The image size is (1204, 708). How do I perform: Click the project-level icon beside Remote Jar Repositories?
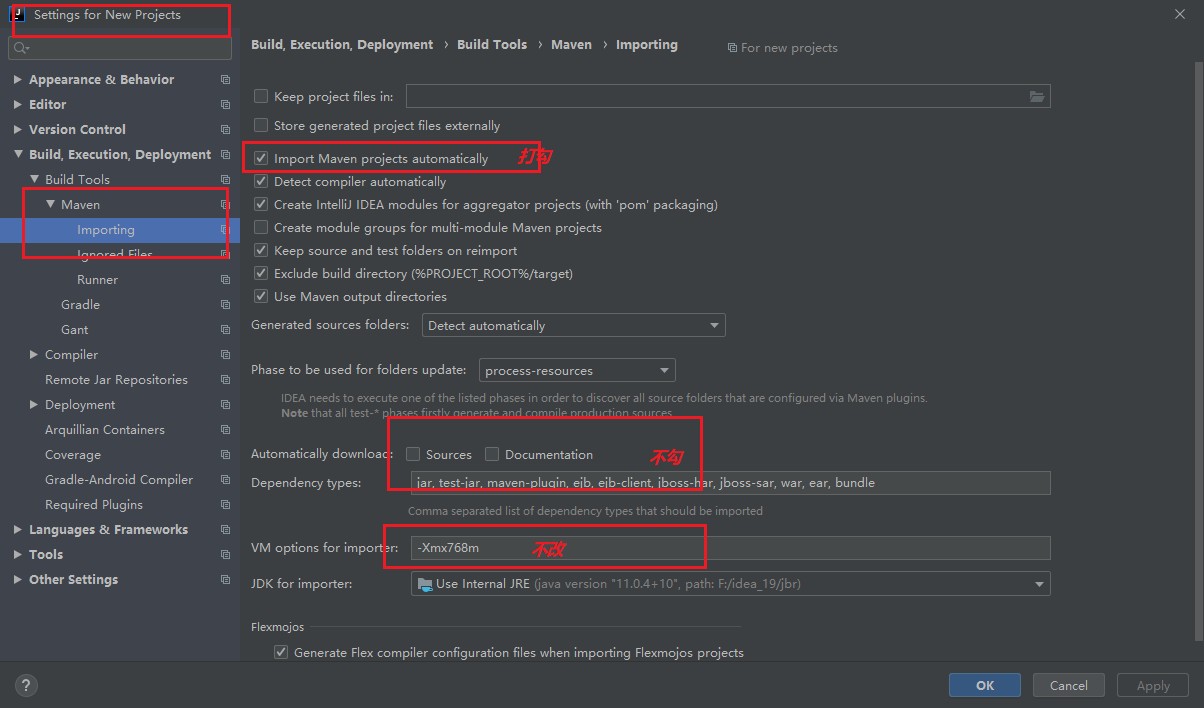tap(225, 380)
